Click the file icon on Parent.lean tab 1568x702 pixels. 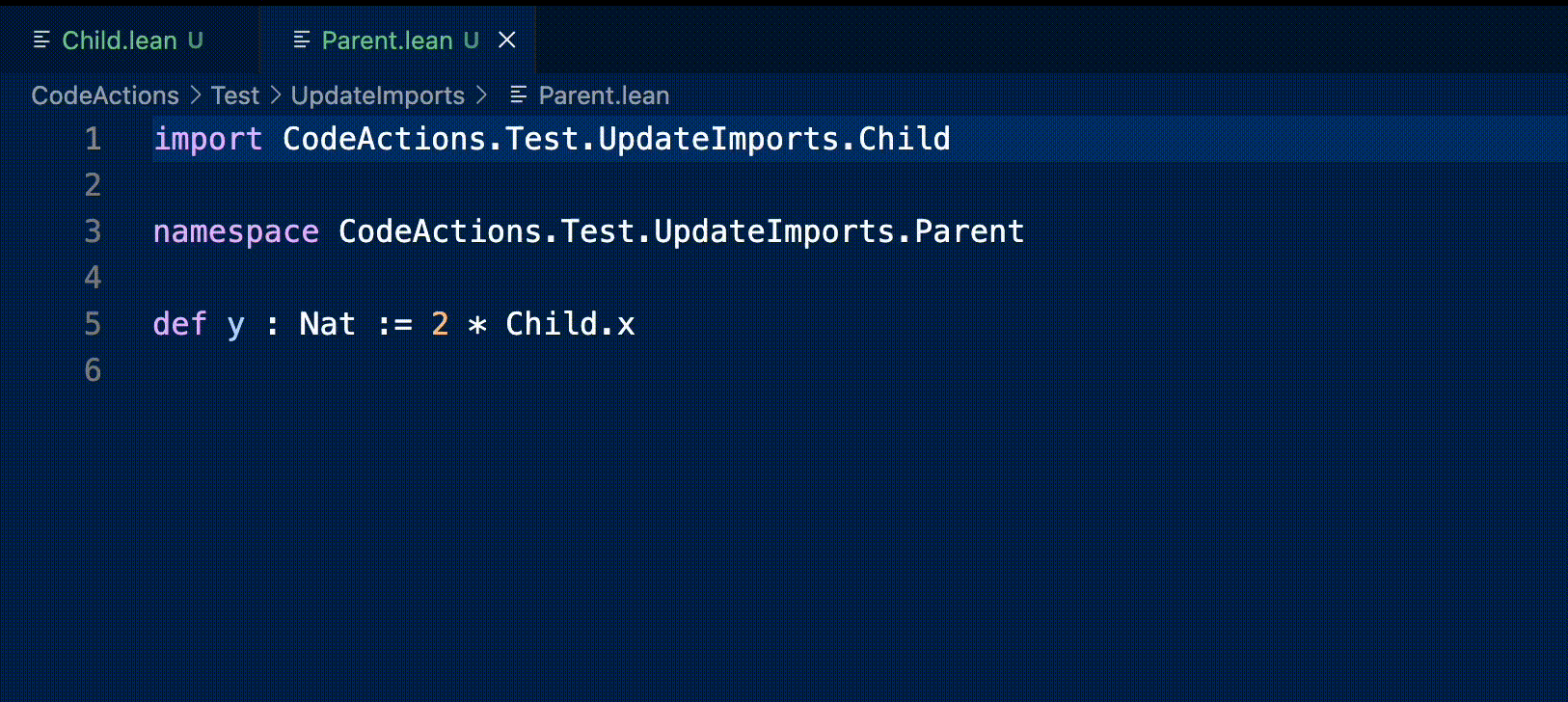[x=301, y=40]
